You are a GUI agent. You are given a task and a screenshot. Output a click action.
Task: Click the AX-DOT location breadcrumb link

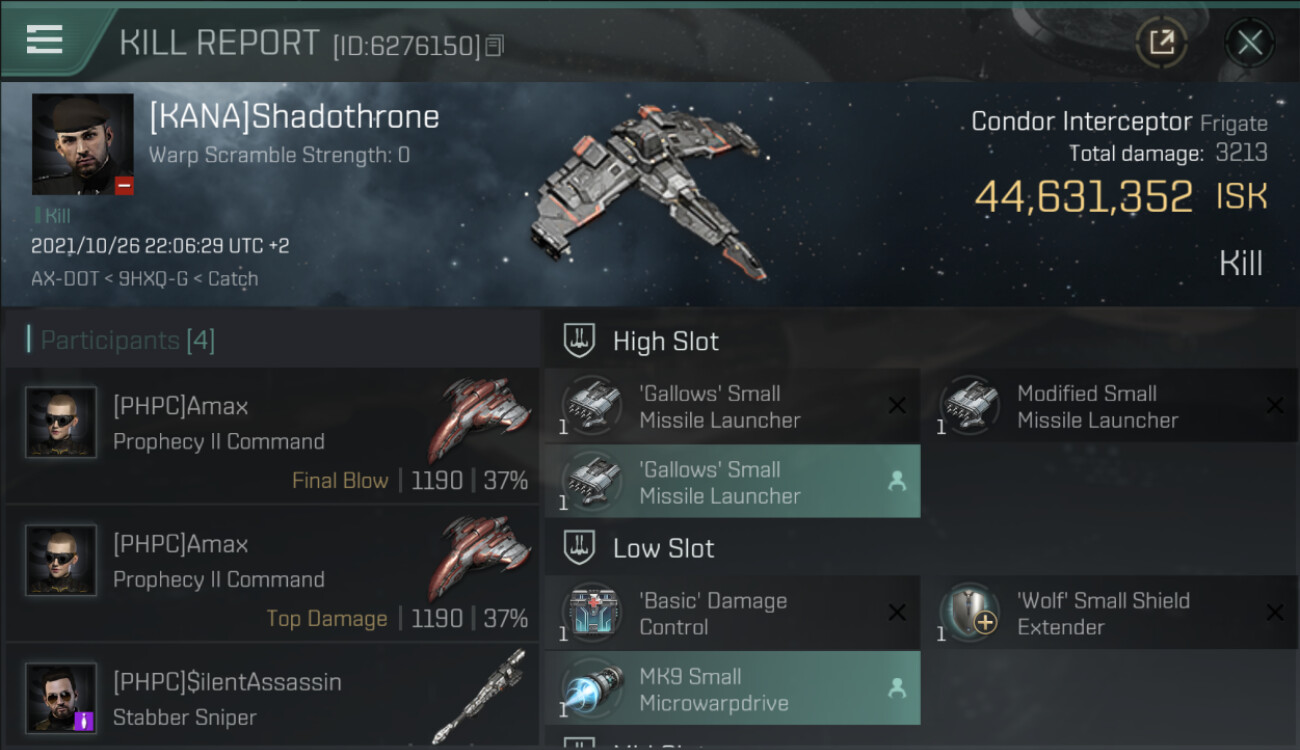point(68,279)
